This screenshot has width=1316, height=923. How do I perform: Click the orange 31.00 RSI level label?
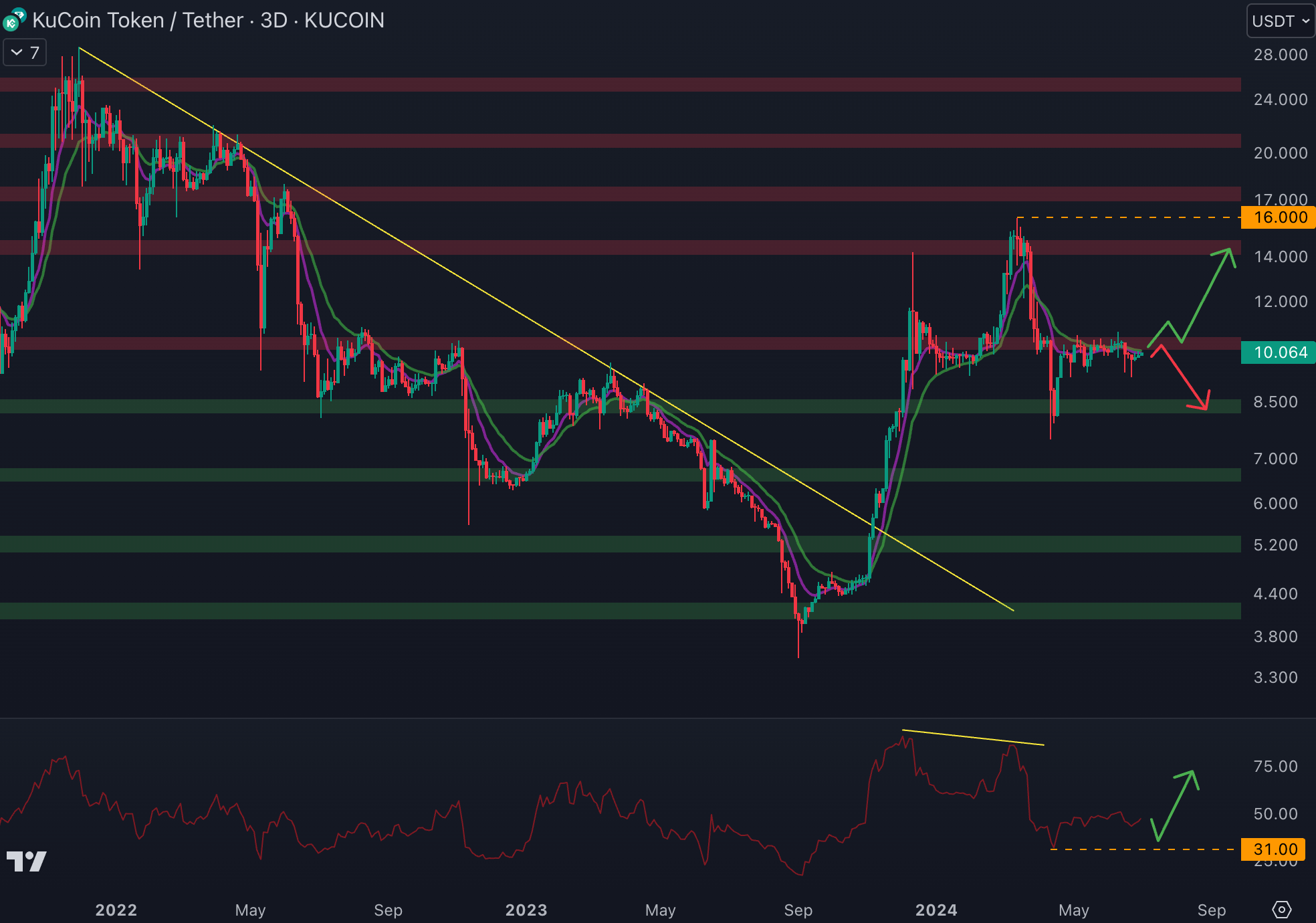tap(1275, 849)
